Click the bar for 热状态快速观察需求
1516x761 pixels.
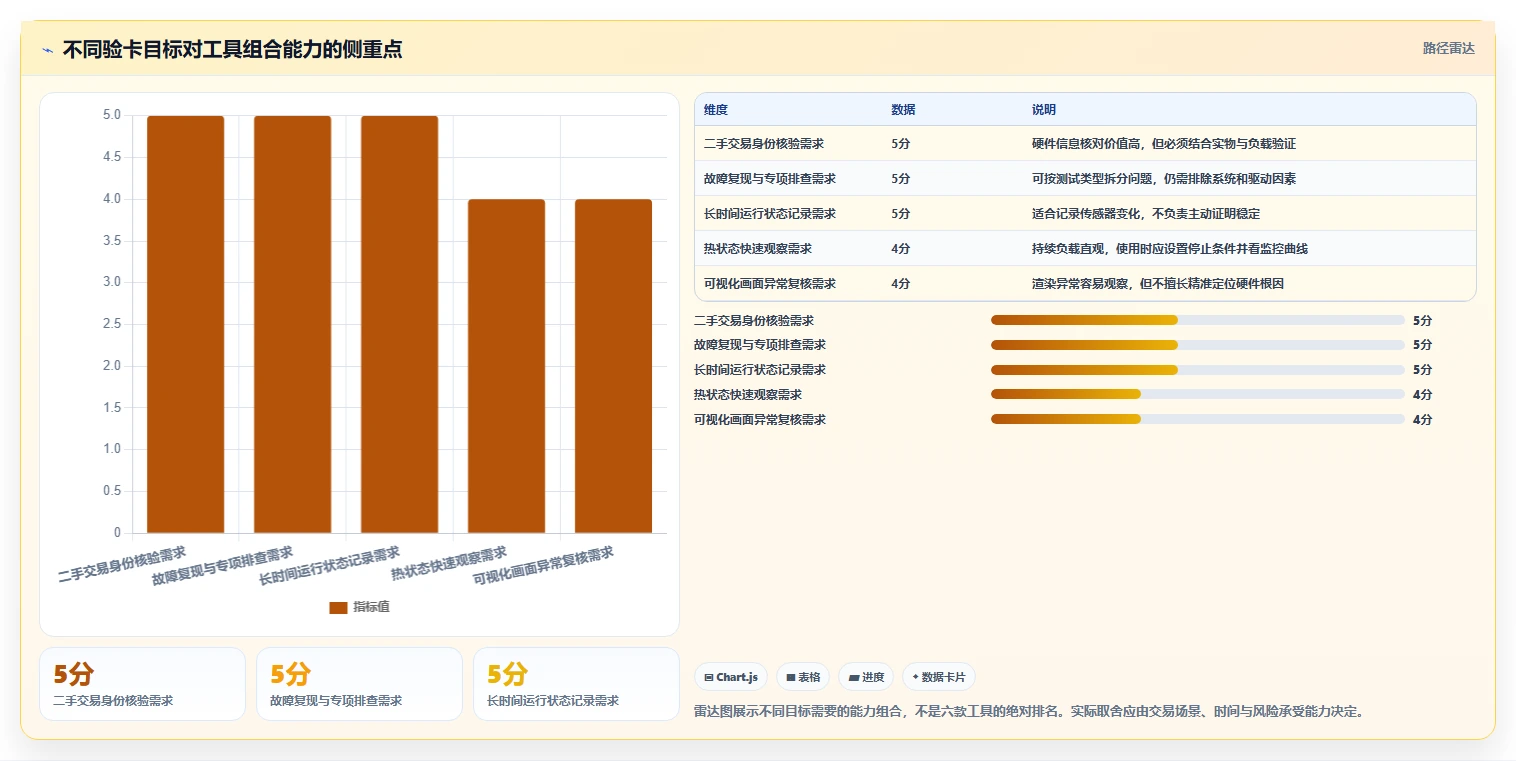click(506, 366)
